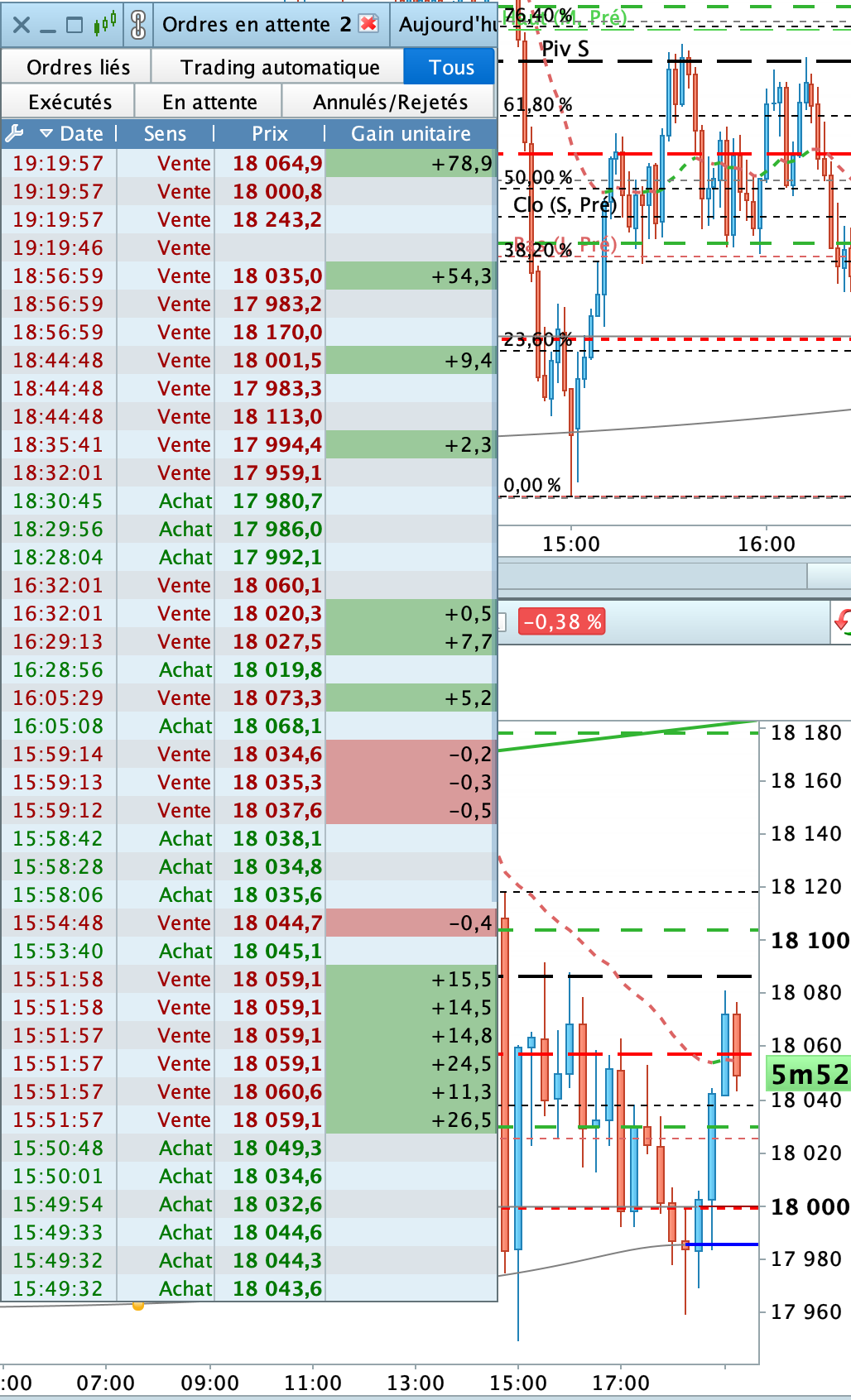Click the -0,38 % variation badge
This screenshot has height=1400, width=851.
(x=562, y=621)
